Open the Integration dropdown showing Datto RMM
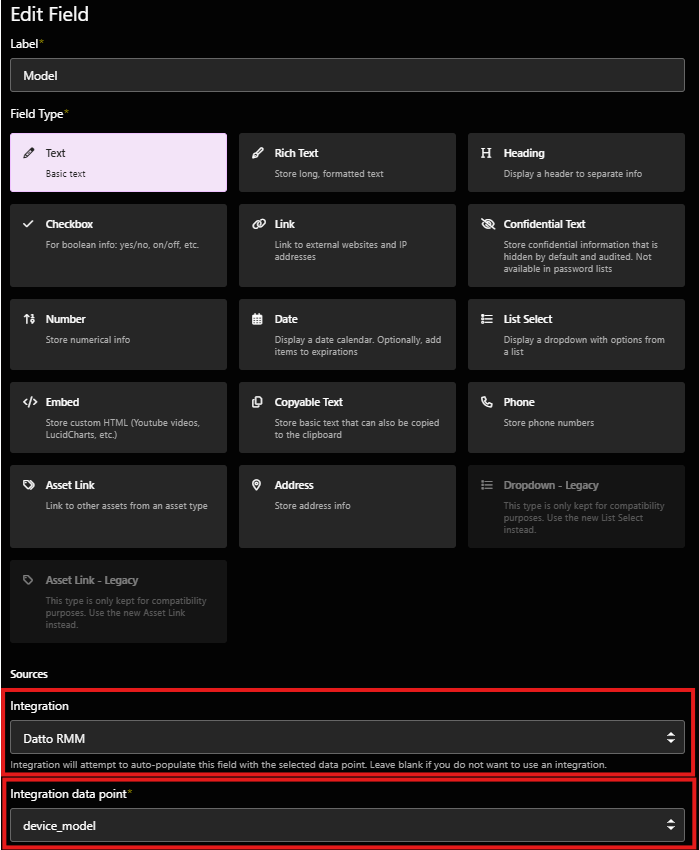Screen dimensions: 699x850 [349, 735]
